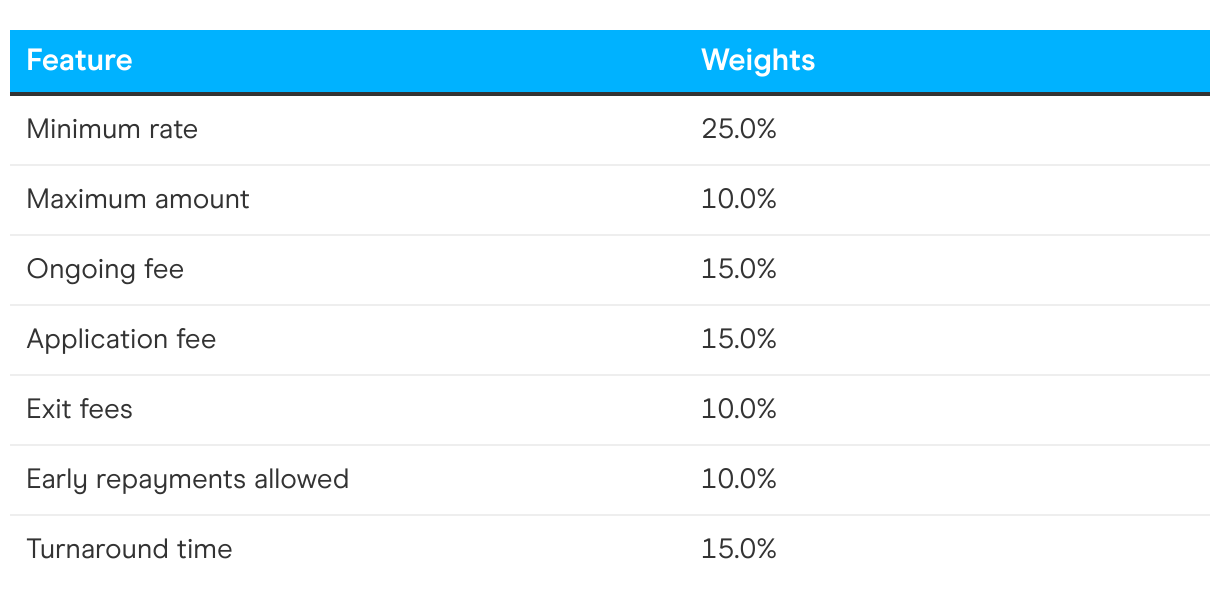Click the Weights column header
This screenshot has height=594, width=1220.
(x=758, y=60)
